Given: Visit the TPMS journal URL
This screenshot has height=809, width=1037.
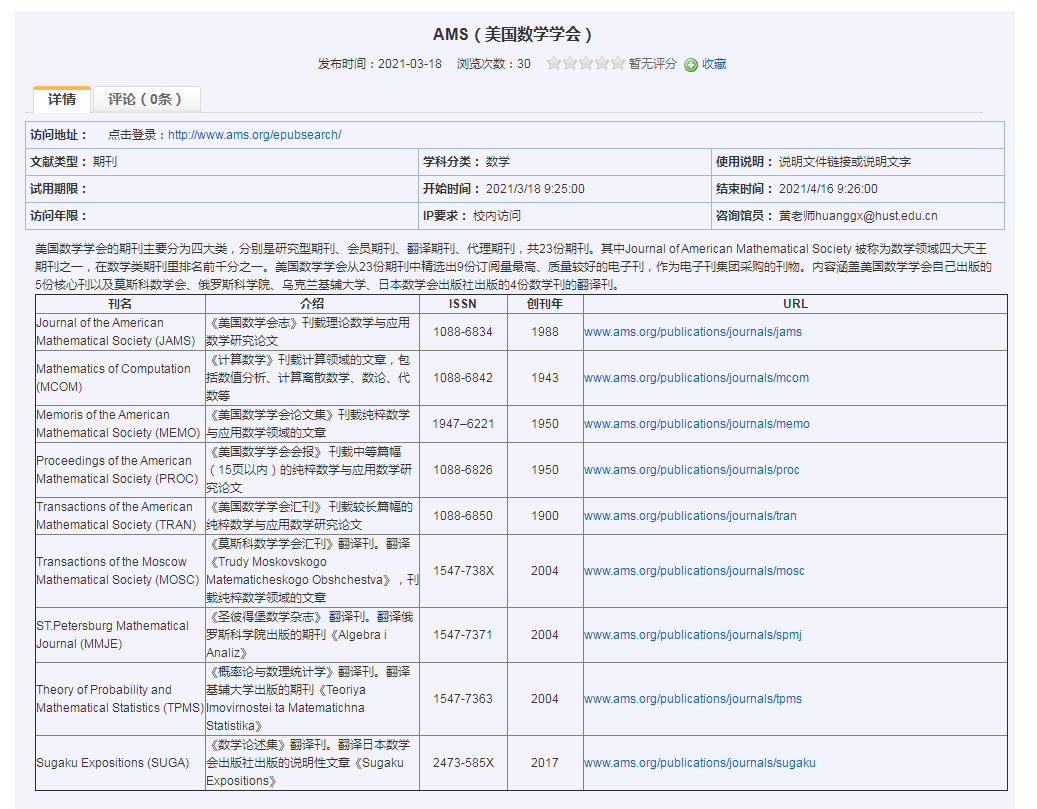Looking at the screenshot, I should coord(692,699).
